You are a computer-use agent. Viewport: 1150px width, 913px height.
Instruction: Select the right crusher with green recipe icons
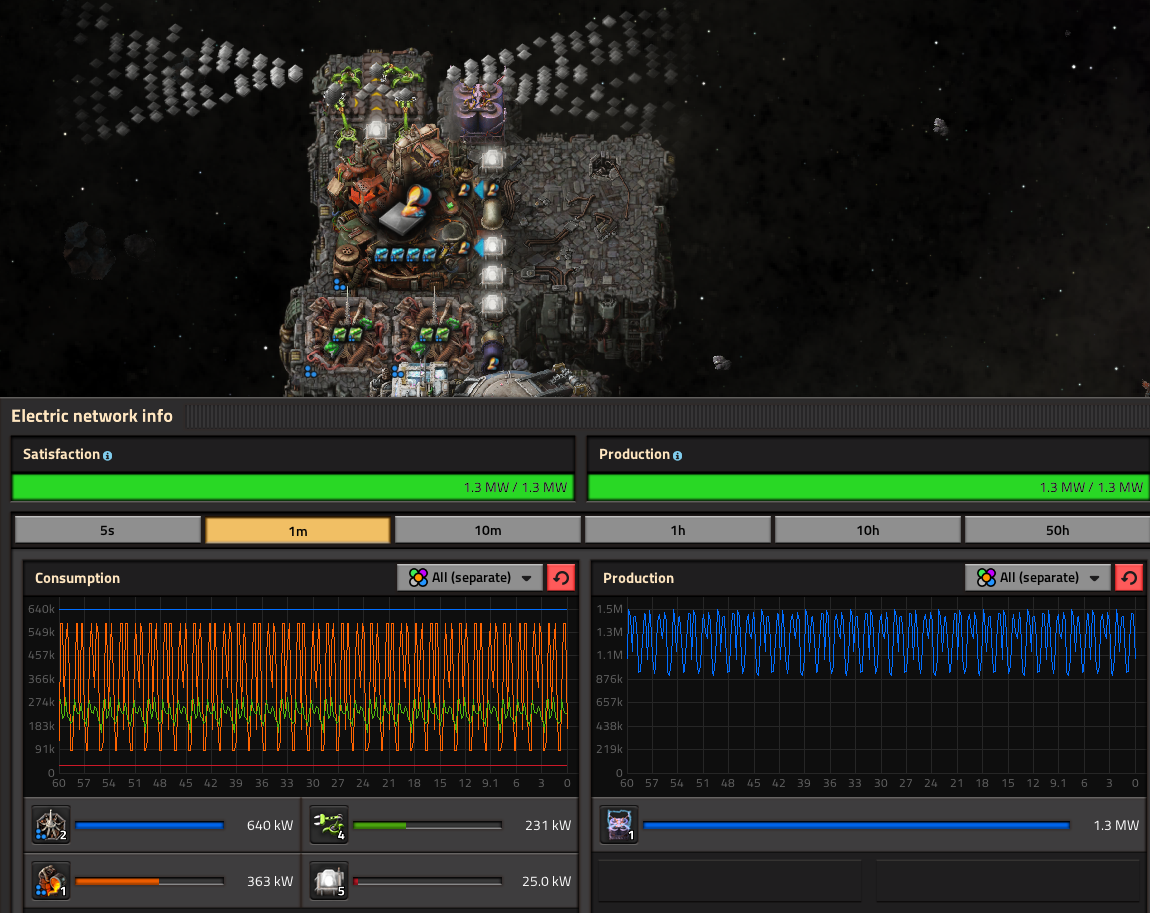point(434,334)
